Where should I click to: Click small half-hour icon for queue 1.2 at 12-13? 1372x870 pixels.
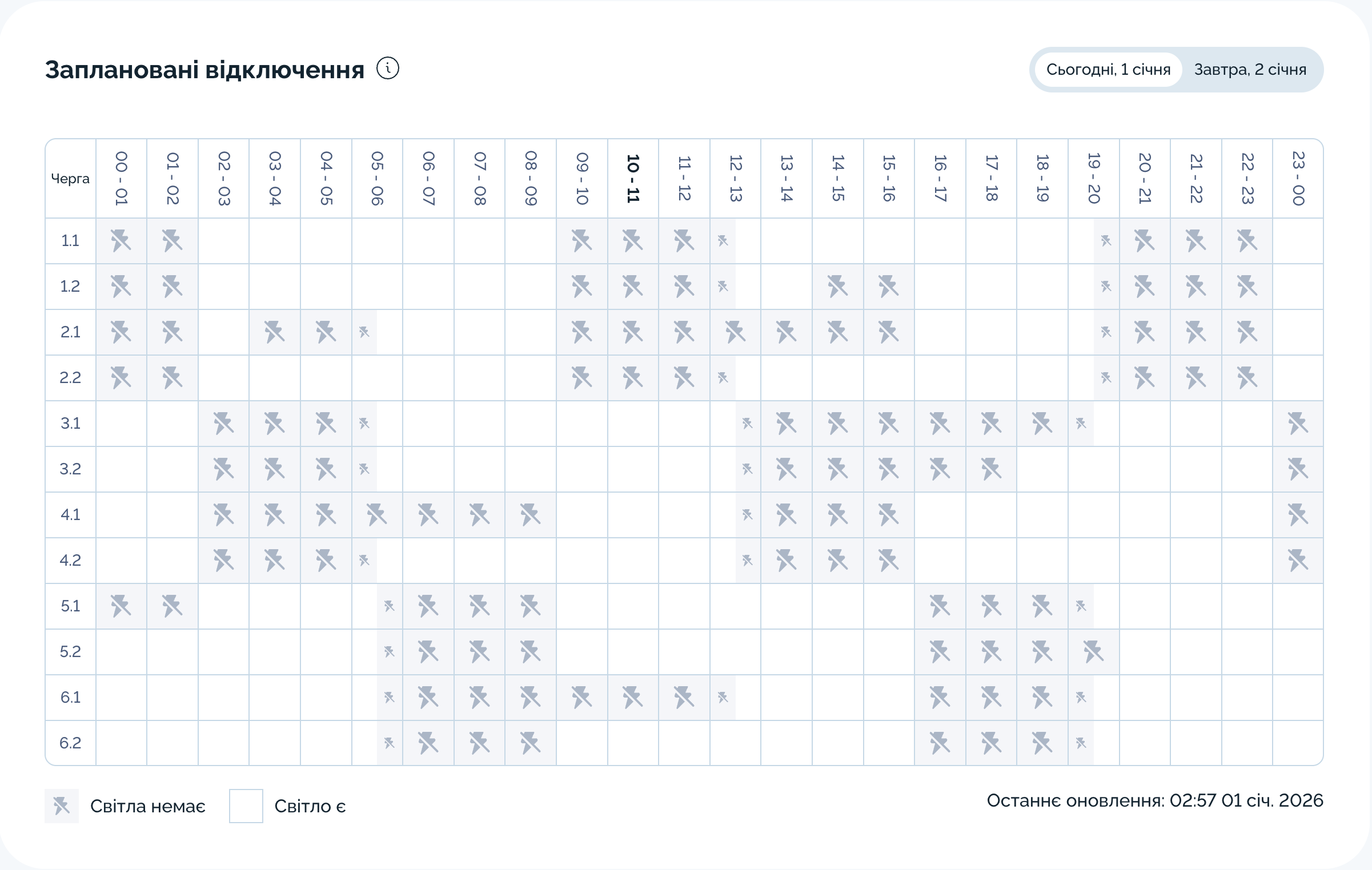(723, 287)
